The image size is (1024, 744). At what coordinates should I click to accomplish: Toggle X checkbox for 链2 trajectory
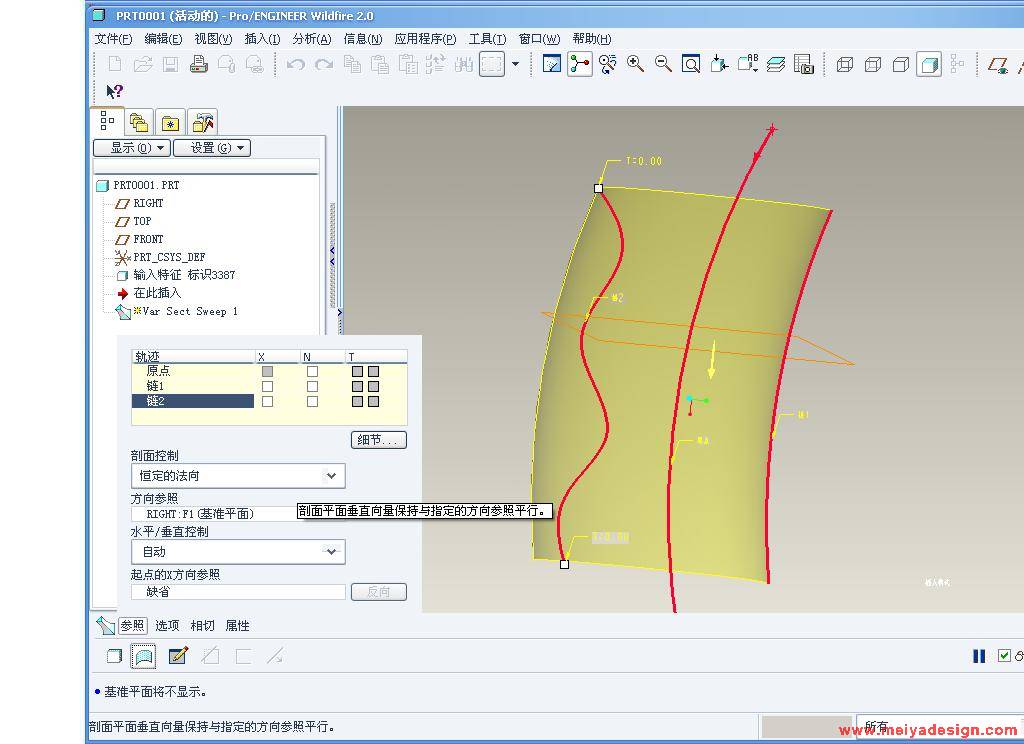point(267,401)
